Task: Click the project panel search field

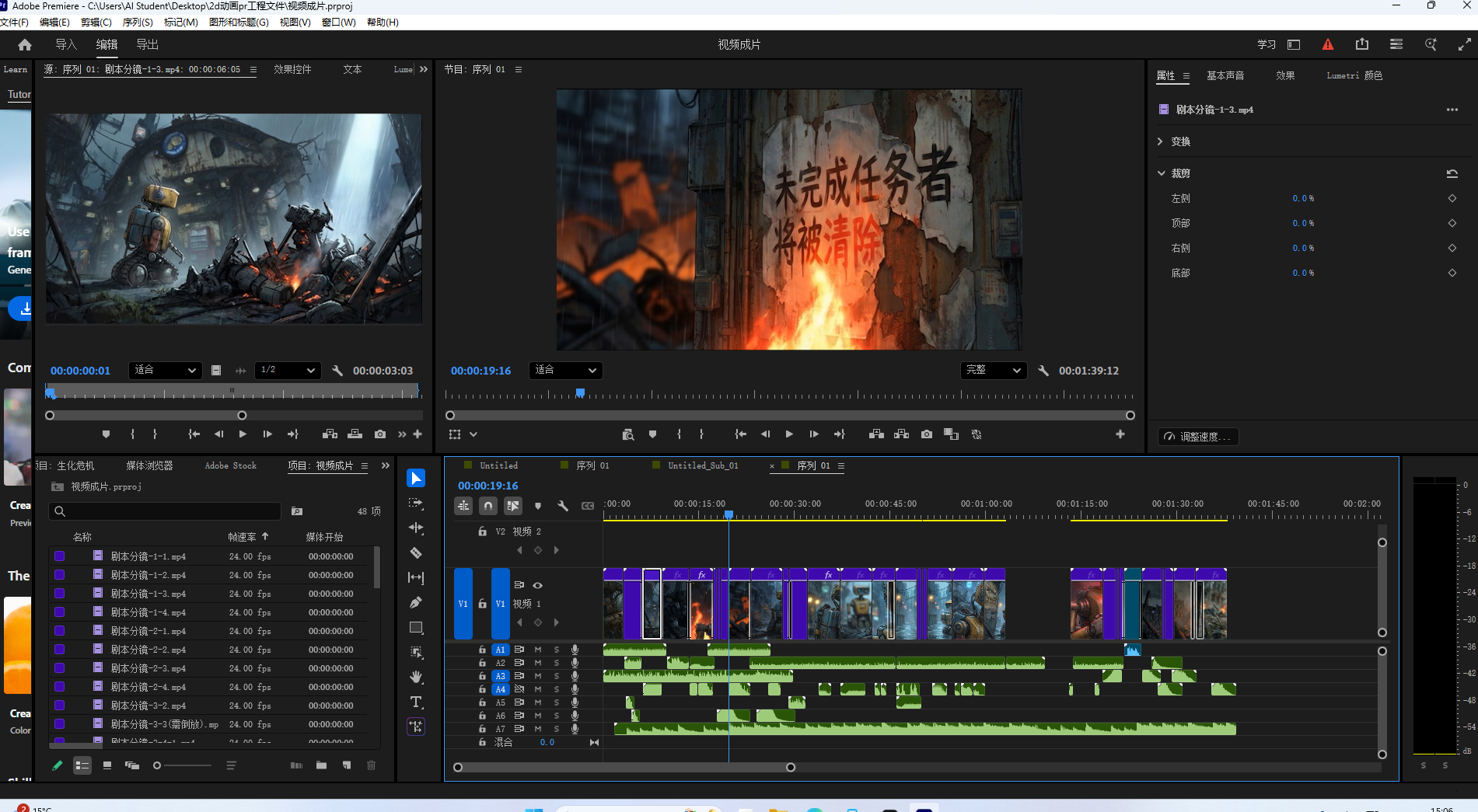Action: pos(165,511)
